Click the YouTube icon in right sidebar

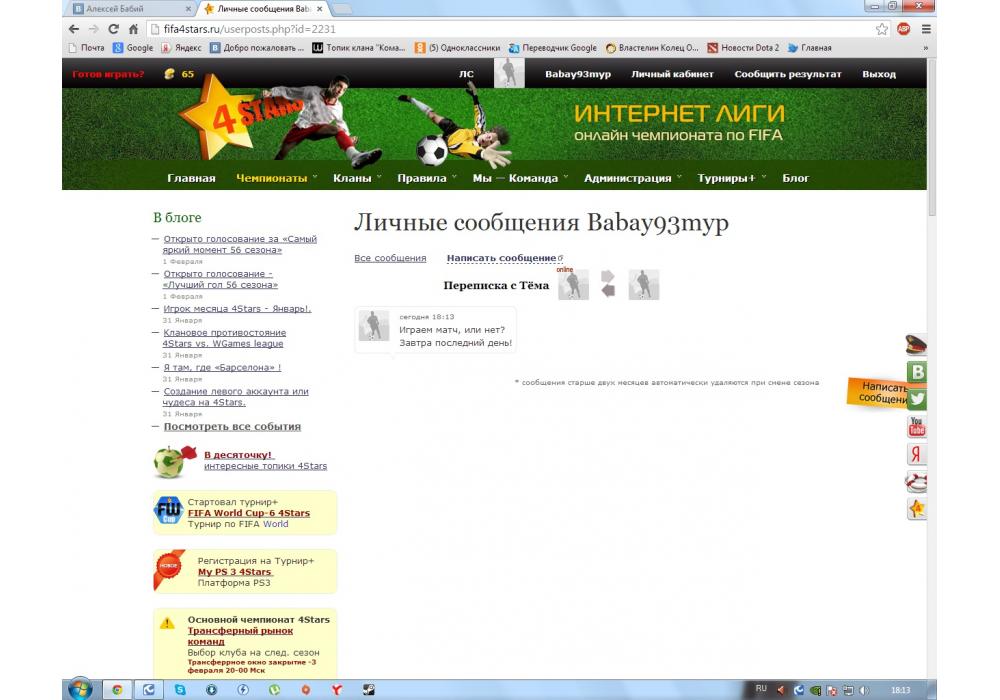pos(916,427)
